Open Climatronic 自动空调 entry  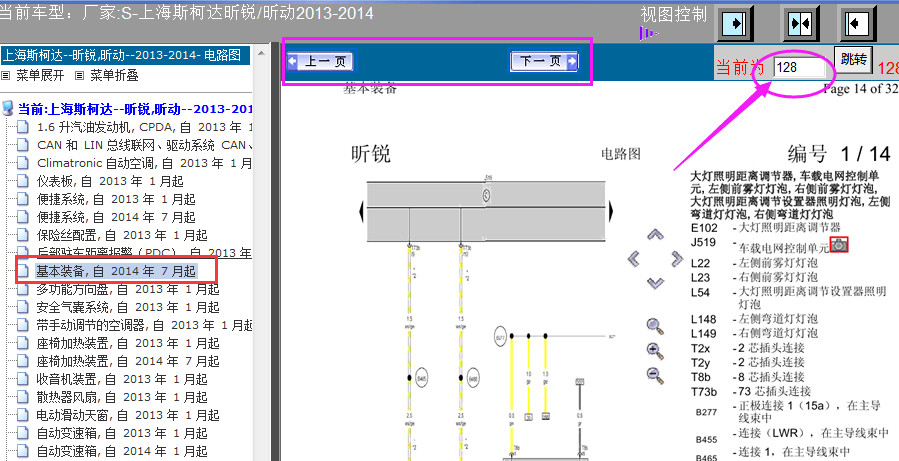point(144,163)
